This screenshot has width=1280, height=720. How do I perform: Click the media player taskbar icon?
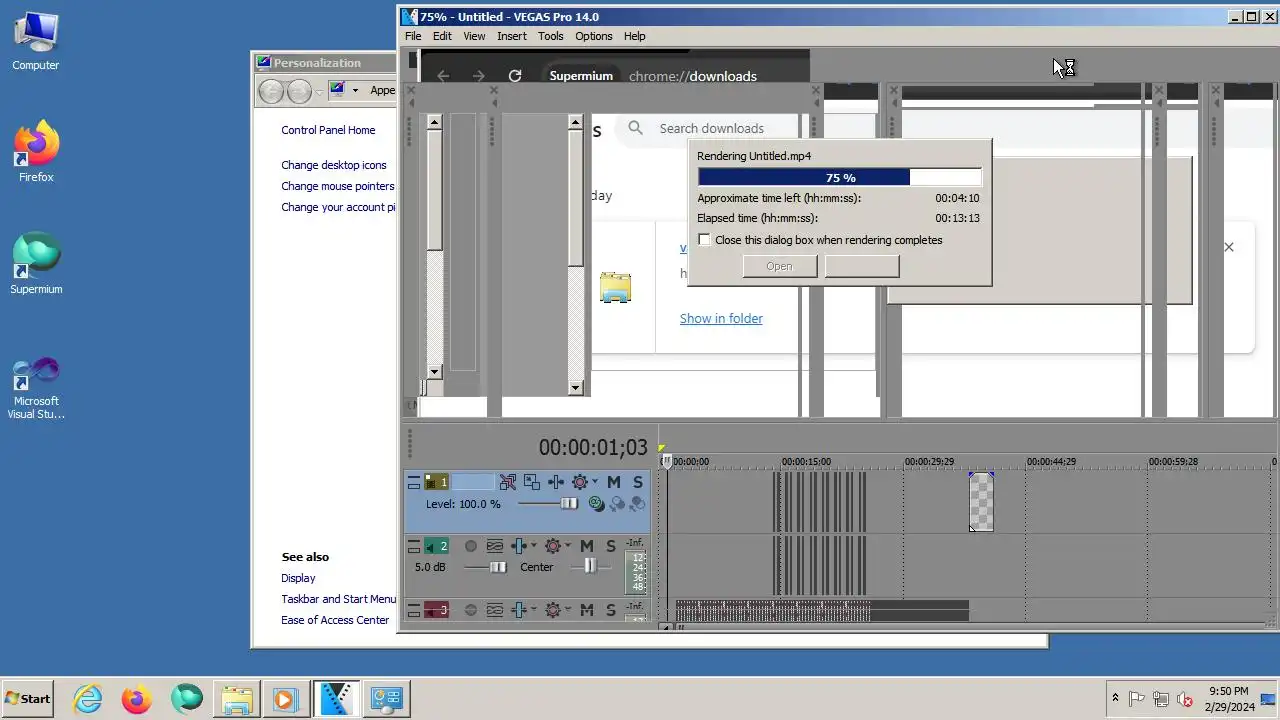(285, 699)
